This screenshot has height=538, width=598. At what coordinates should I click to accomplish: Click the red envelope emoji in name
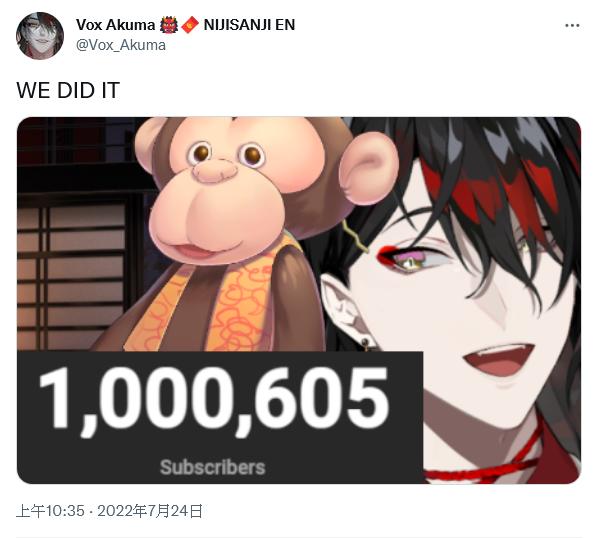[x=190, y=25]
